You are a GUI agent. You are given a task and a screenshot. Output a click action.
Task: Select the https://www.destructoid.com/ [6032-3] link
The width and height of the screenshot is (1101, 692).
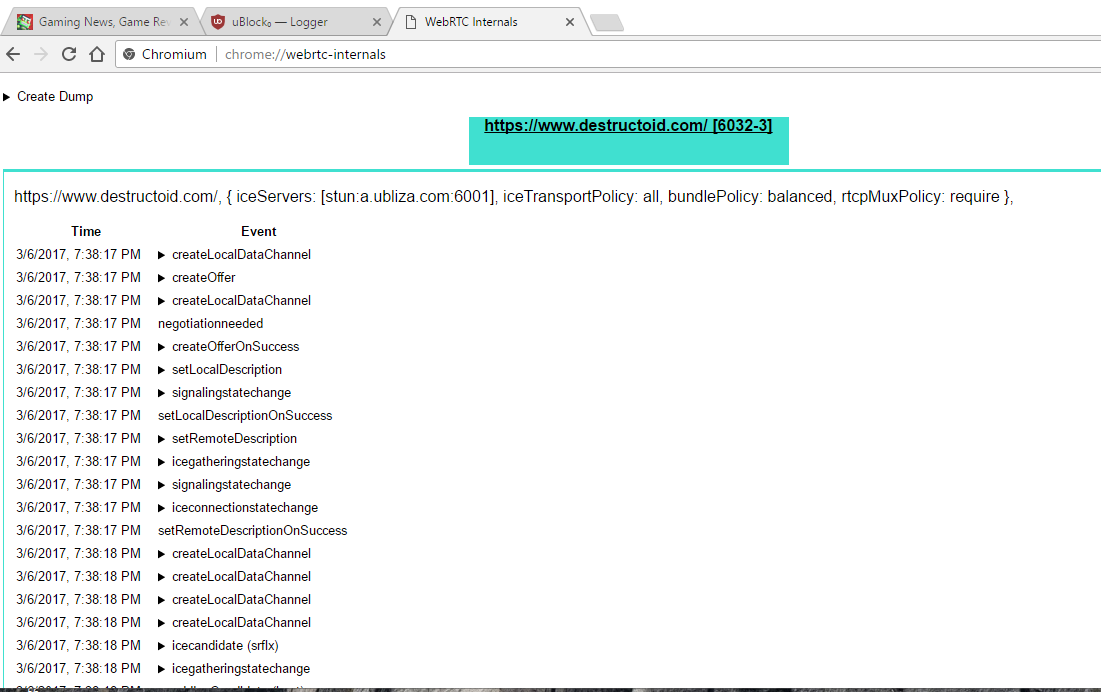tap(628, 125)
